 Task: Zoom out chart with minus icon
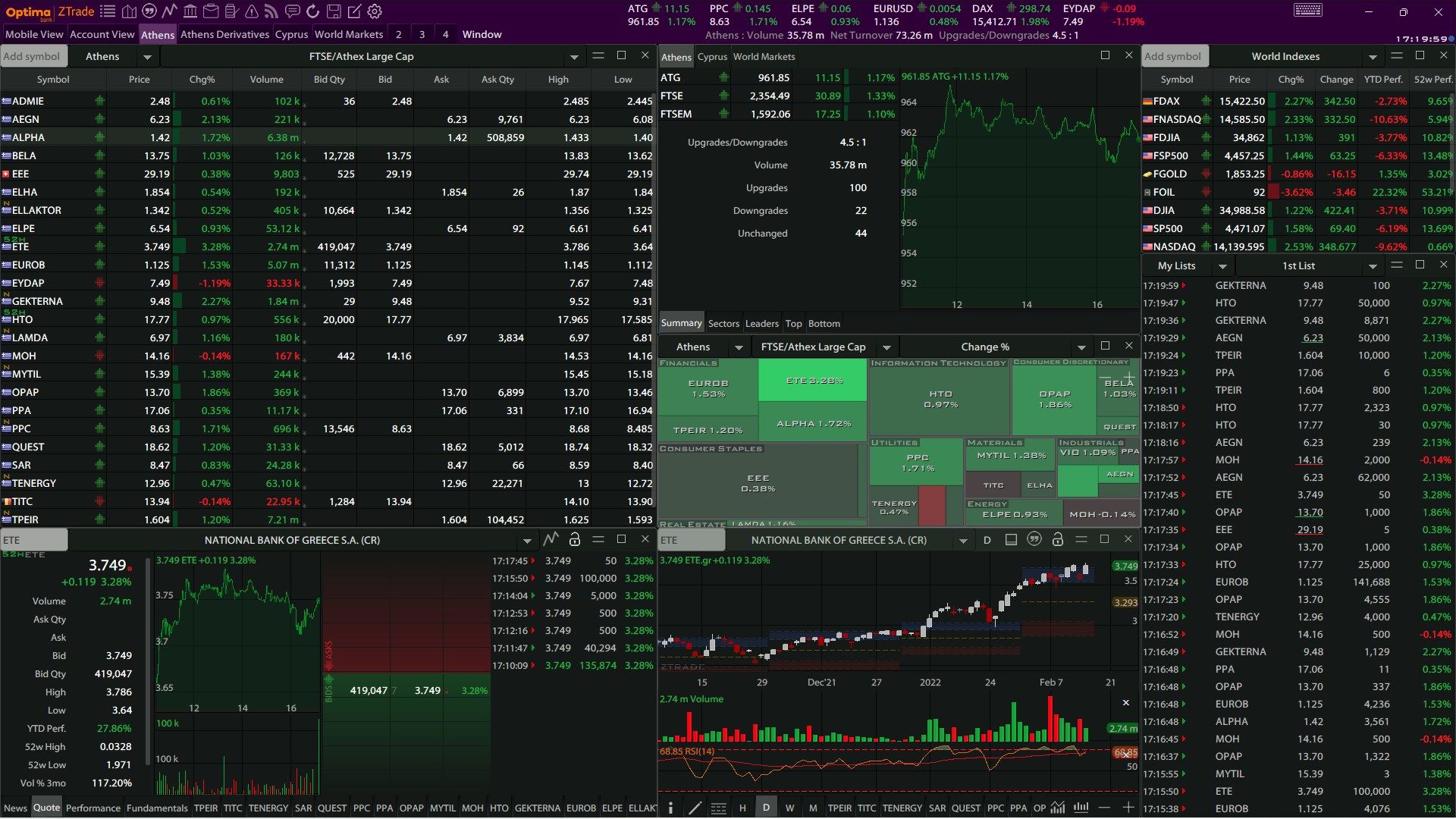(1105, 808)
